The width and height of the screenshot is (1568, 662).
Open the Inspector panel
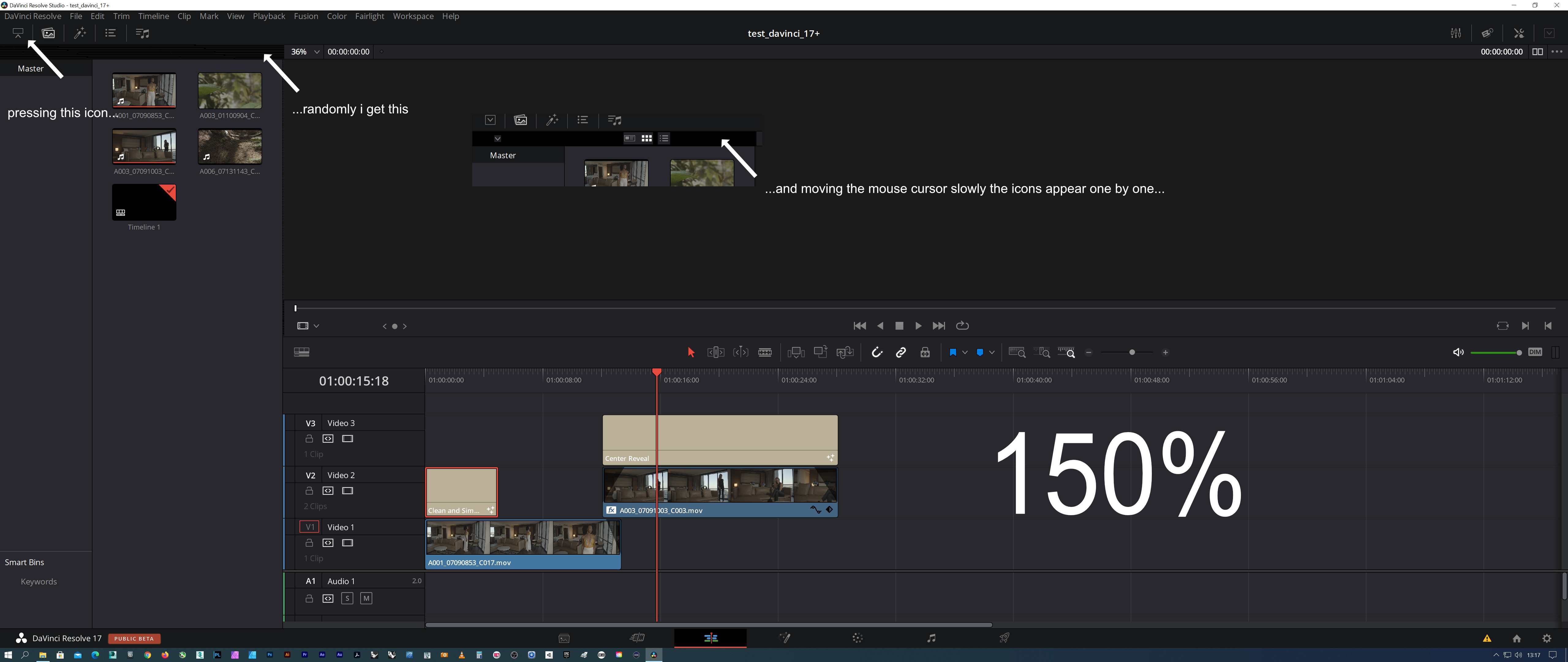(1519, 33)
